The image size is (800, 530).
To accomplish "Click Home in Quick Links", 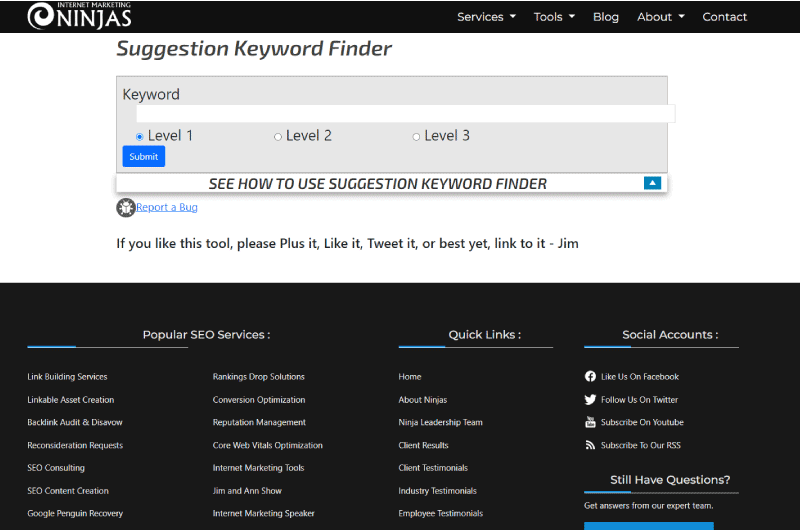I will [x=410, y=376].
